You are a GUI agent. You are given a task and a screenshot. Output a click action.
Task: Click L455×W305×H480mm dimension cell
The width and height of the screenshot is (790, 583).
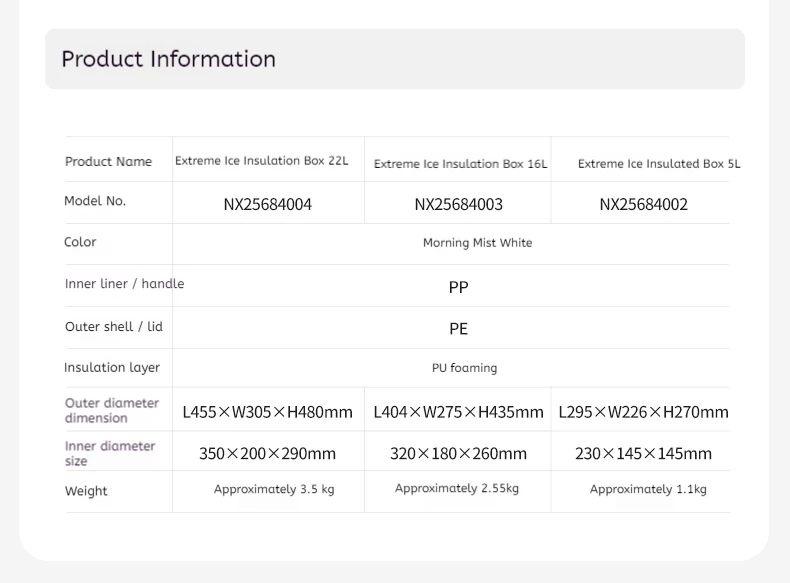click(268, 412)
